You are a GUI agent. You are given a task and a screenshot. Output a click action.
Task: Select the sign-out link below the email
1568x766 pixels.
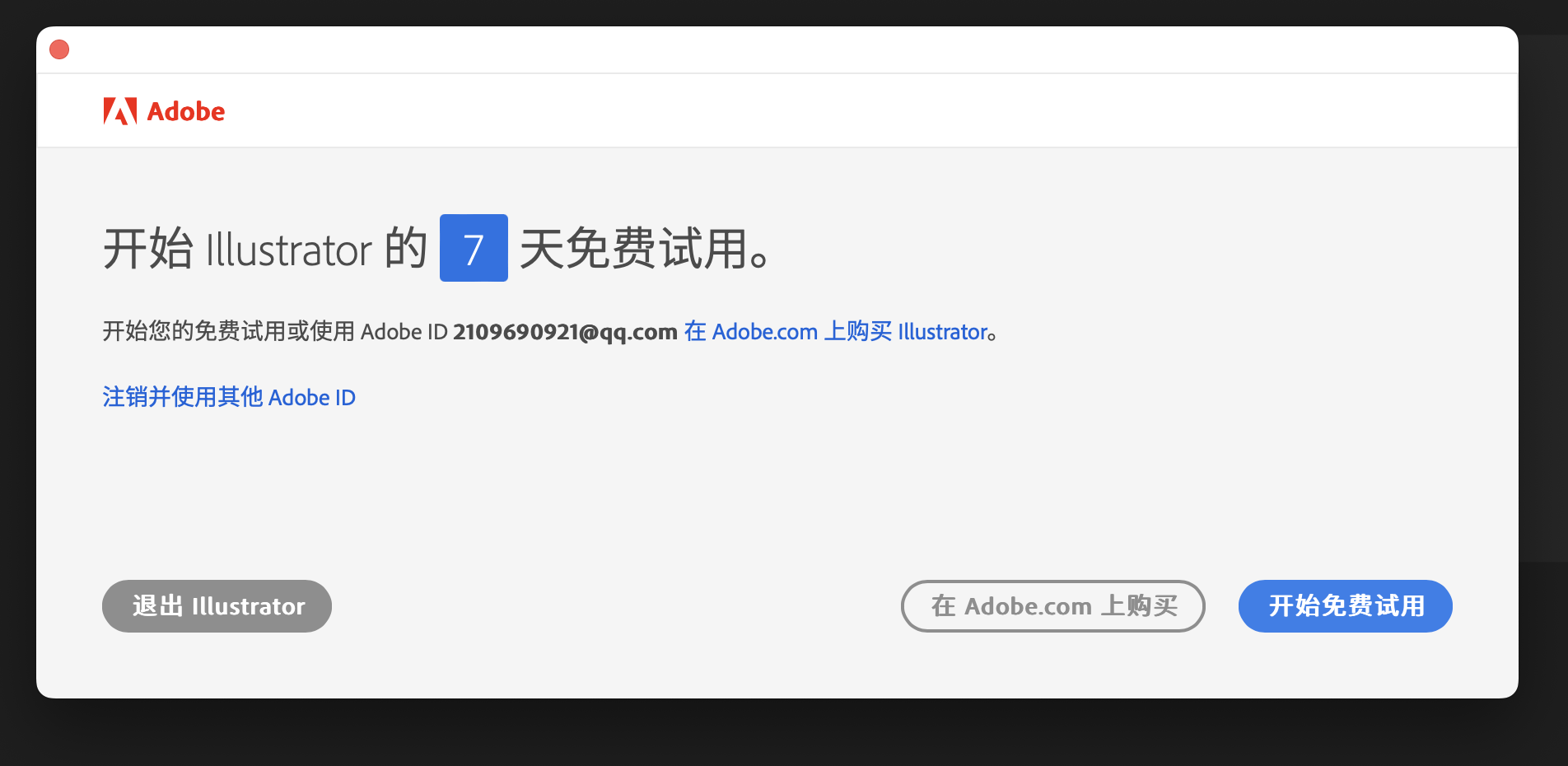tap(228, 397)
